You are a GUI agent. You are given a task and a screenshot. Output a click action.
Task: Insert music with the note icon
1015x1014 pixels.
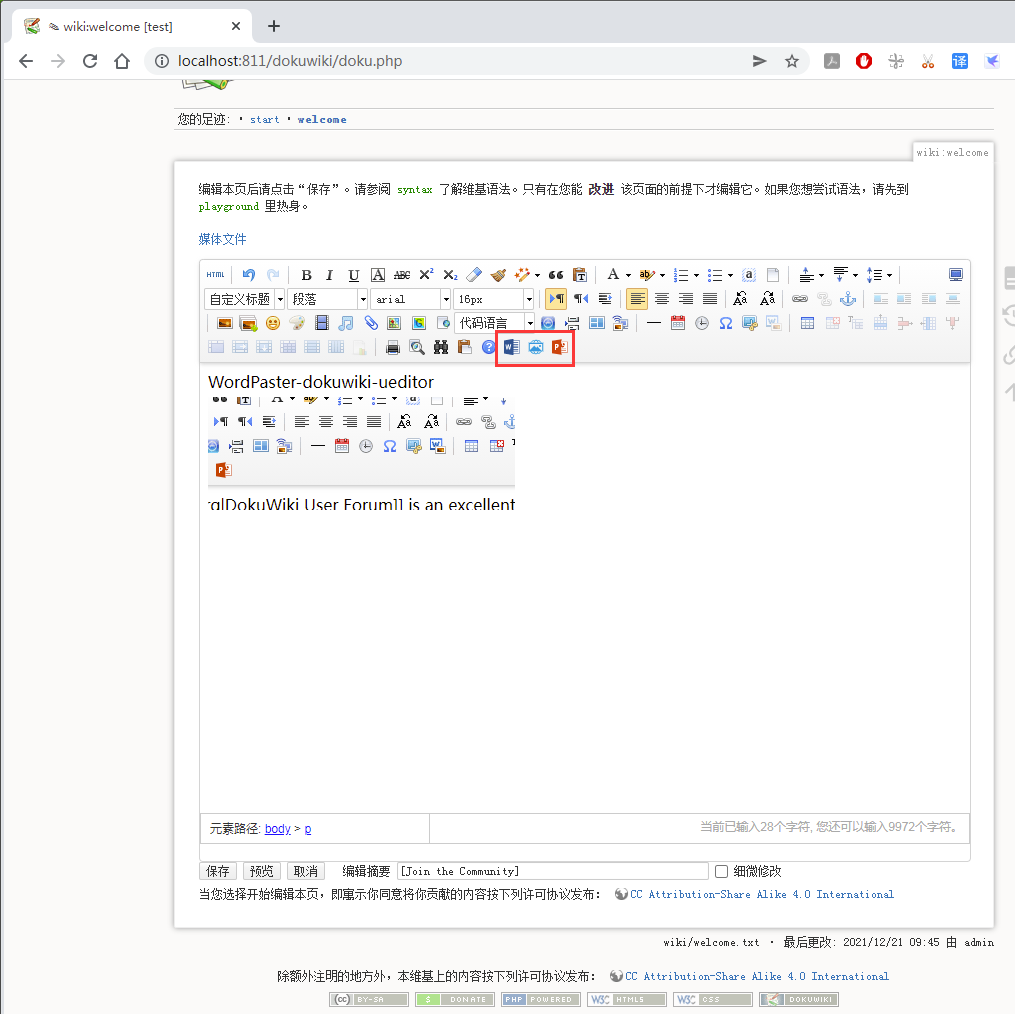tap(346, 322)
